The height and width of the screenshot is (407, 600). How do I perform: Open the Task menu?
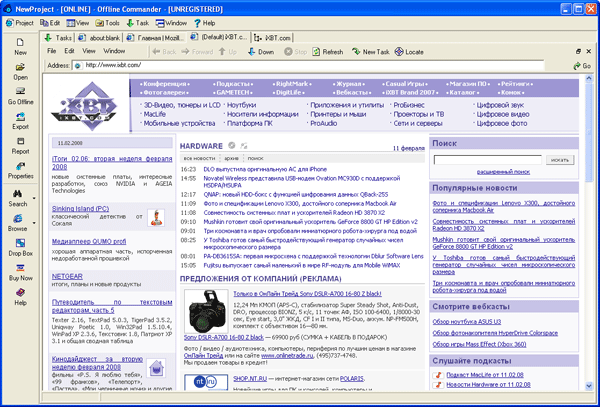coord(138,23)
